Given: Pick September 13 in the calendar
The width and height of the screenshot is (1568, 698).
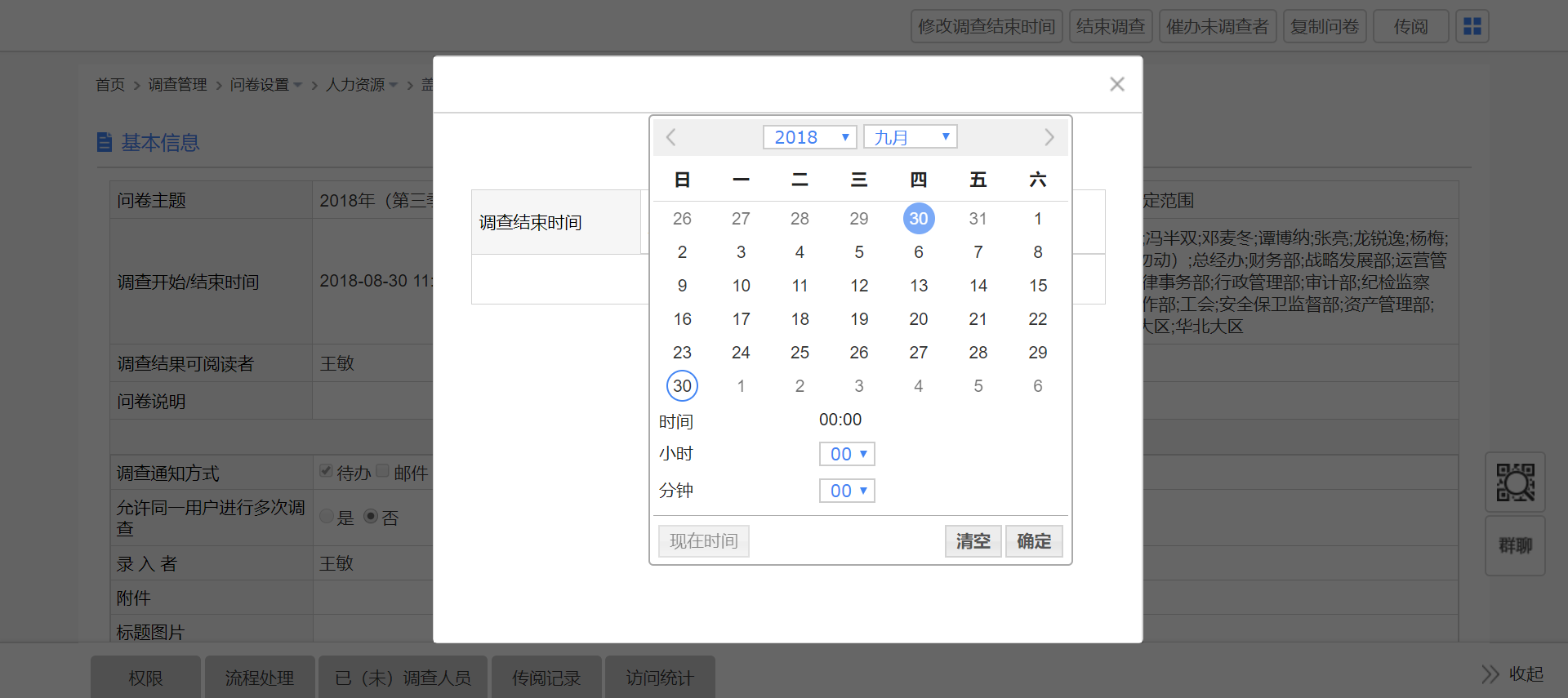Looking at the screenshot, I should click(919, 286).
